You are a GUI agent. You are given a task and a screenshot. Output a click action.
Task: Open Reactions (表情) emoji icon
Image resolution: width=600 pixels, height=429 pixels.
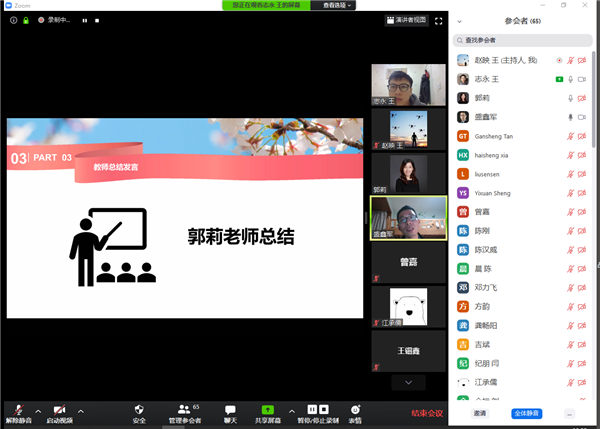pyautogui.click(x=355, y=409)
